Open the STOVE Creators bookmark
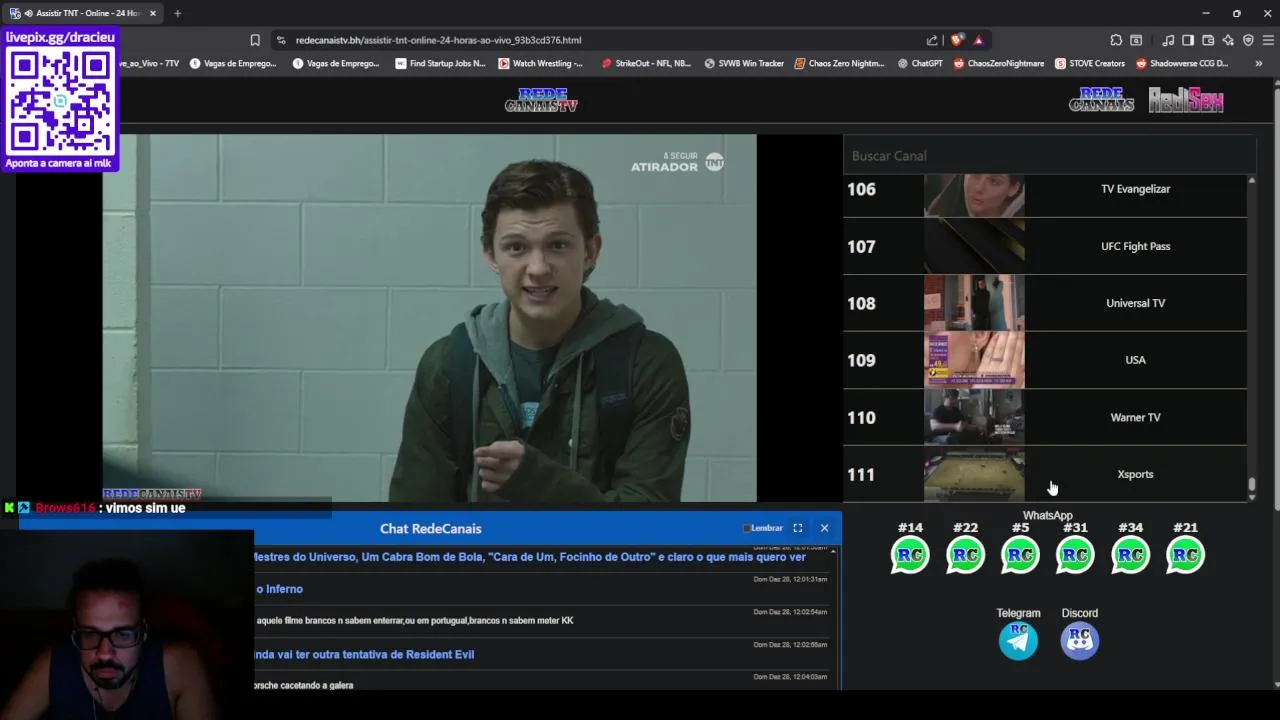The width and height of the screenshot is (1280, 720). click(1090, 63)
